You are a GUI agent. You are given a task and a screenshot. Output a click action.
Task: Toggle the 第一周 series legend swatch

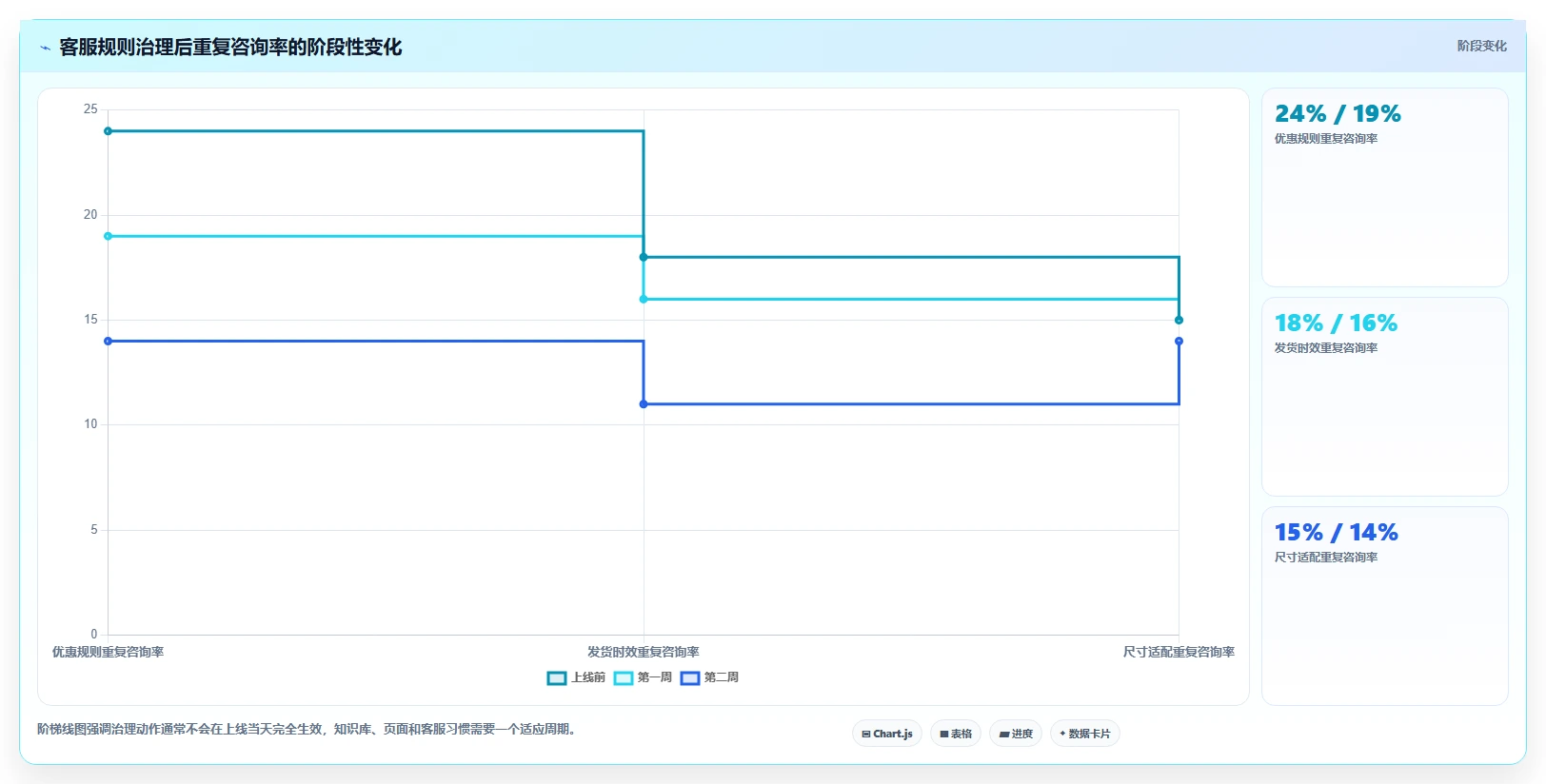tap(624, 678)
